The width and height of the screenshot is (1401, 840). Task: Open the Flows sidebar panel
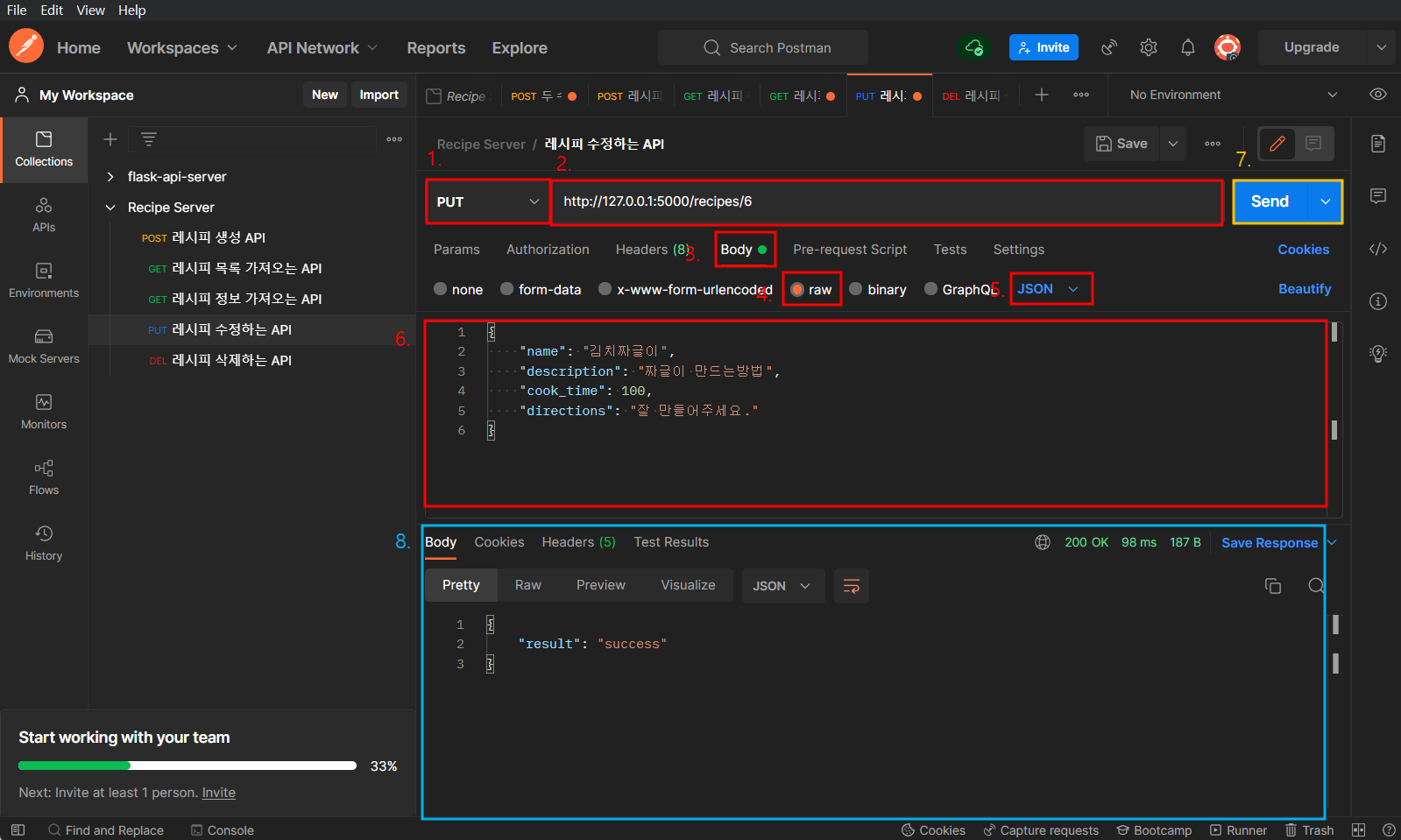click(x=44, y=478)
